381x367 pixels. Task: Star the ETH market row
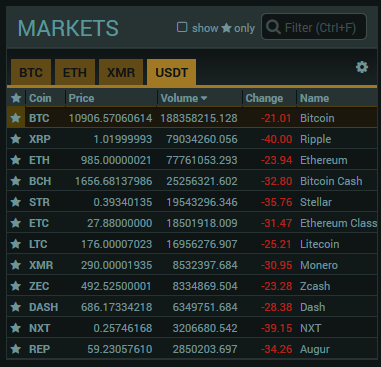pyautogui.click(x=16, y=160)
